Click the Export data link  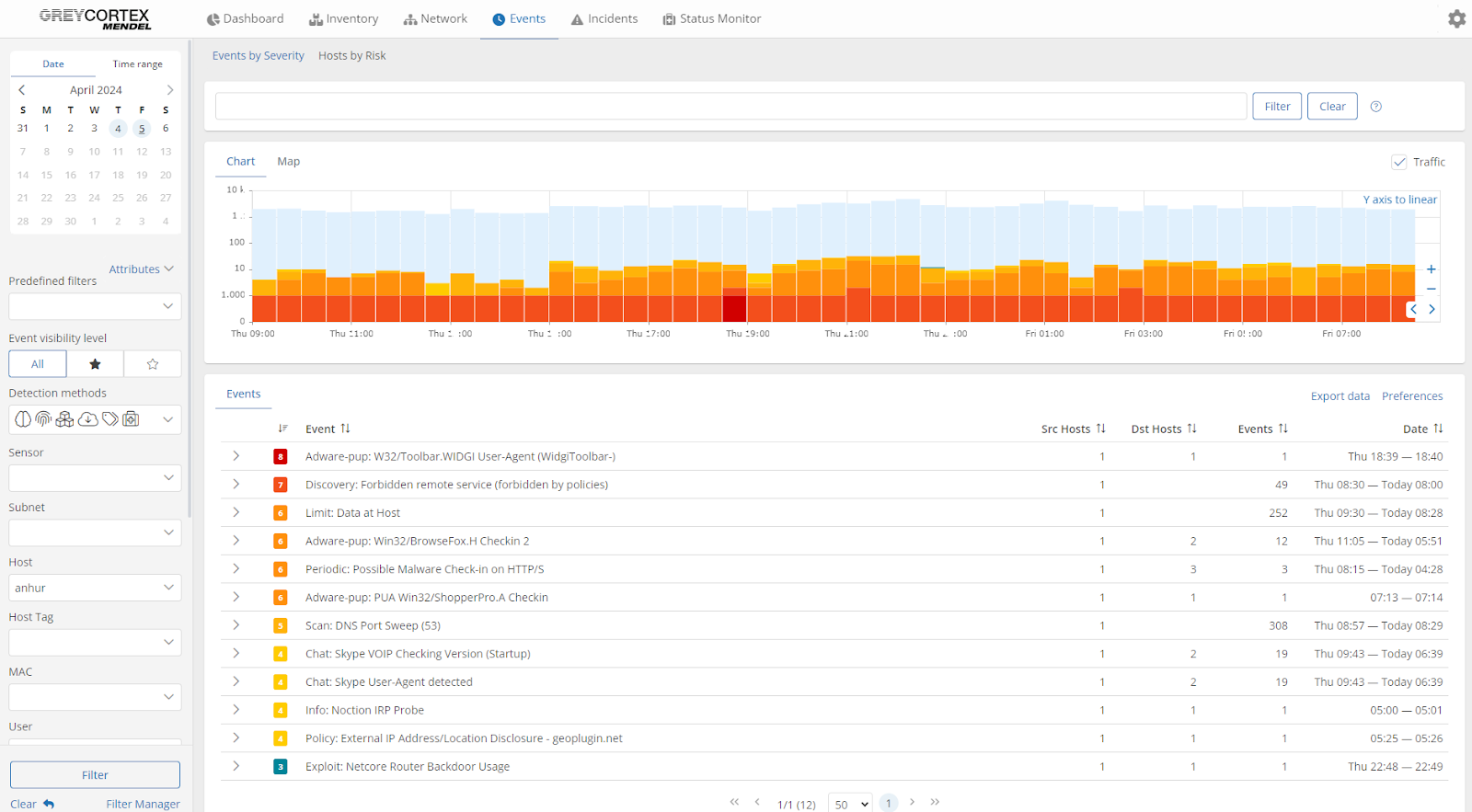click(x=1340, y=396)
